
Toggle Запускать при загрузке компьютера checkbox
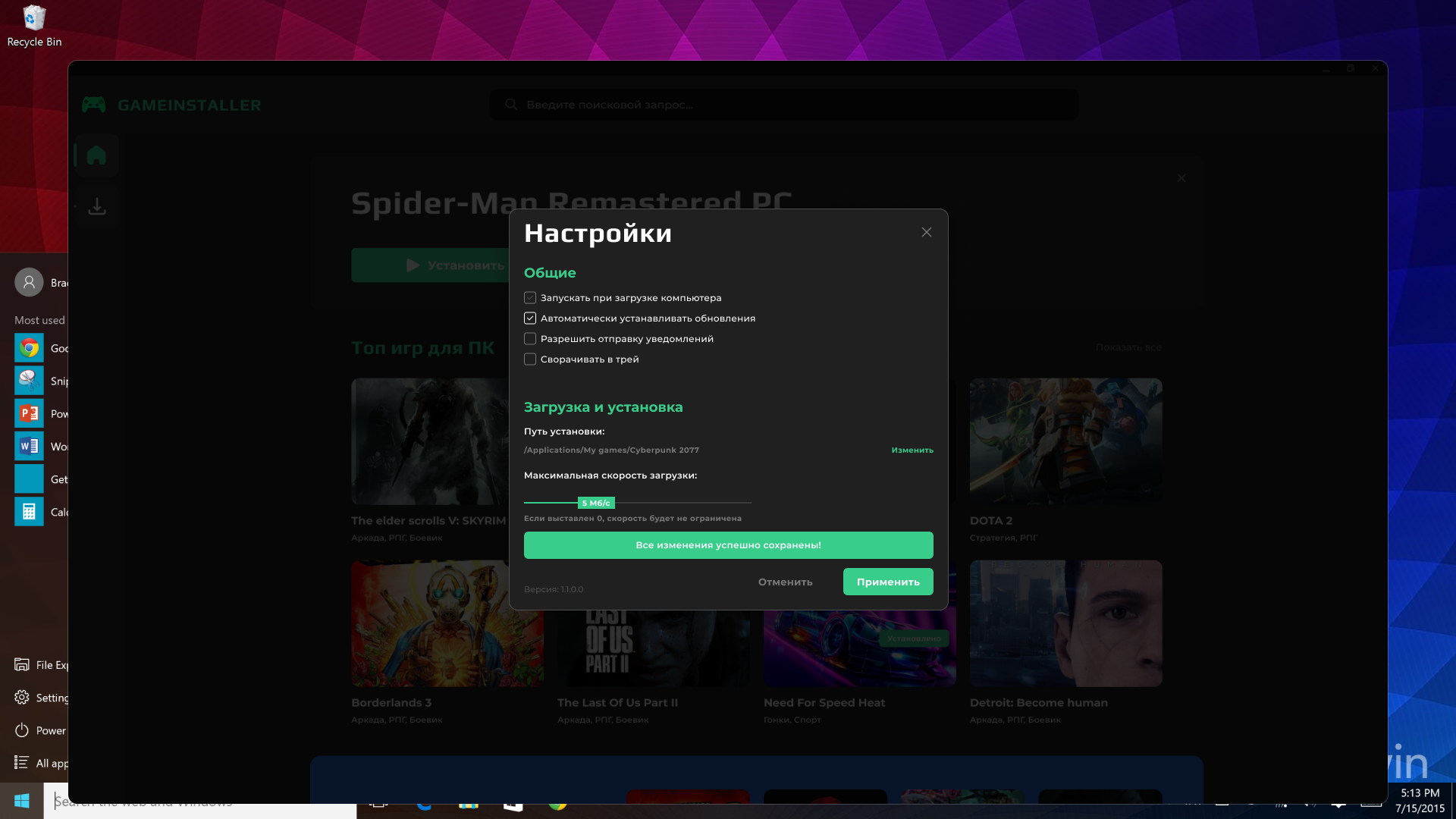tap(530, 298)
